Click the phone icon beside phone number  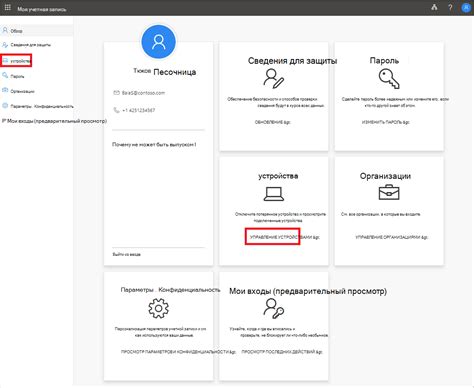(x=116, y=110)
